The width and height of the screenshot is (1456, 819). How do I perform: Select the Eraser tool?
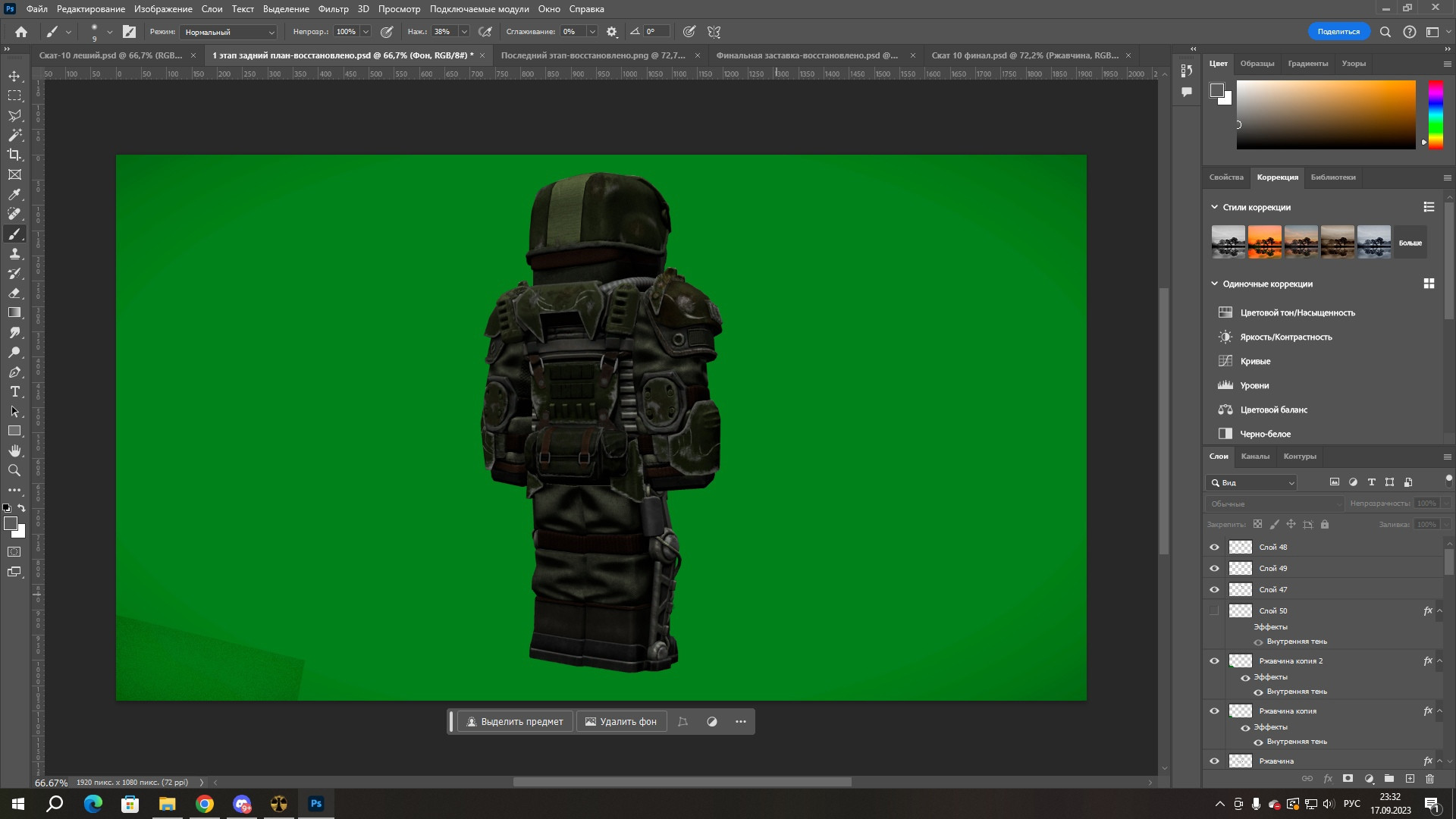coord(14,293)
